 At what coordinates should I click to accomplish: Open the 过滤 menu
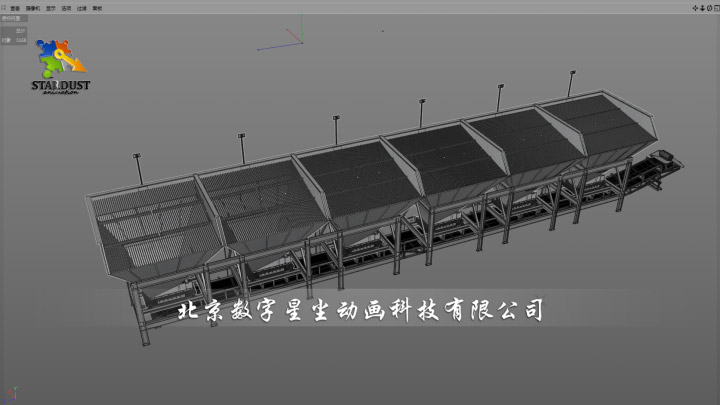[x=82, y=7]
